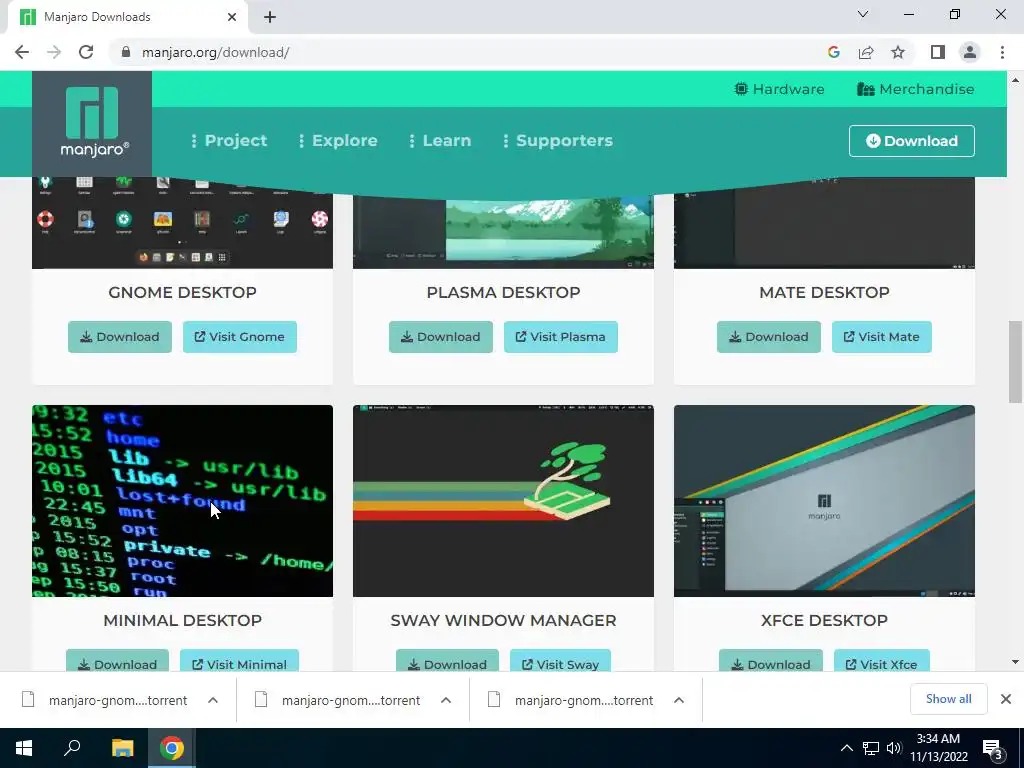Download the Minimal Desktop edition

[x=118, y=661]
